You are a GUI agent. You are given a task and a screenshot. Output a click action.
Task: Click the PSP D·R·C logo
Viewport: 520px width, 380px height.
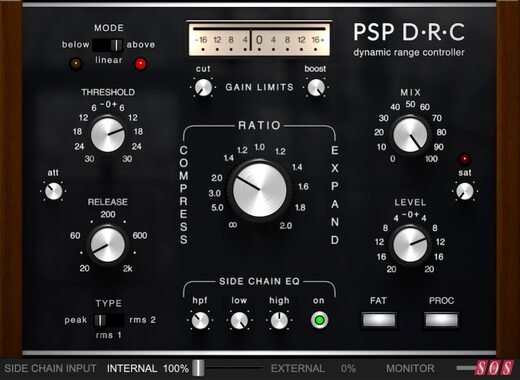pos(409,32)
